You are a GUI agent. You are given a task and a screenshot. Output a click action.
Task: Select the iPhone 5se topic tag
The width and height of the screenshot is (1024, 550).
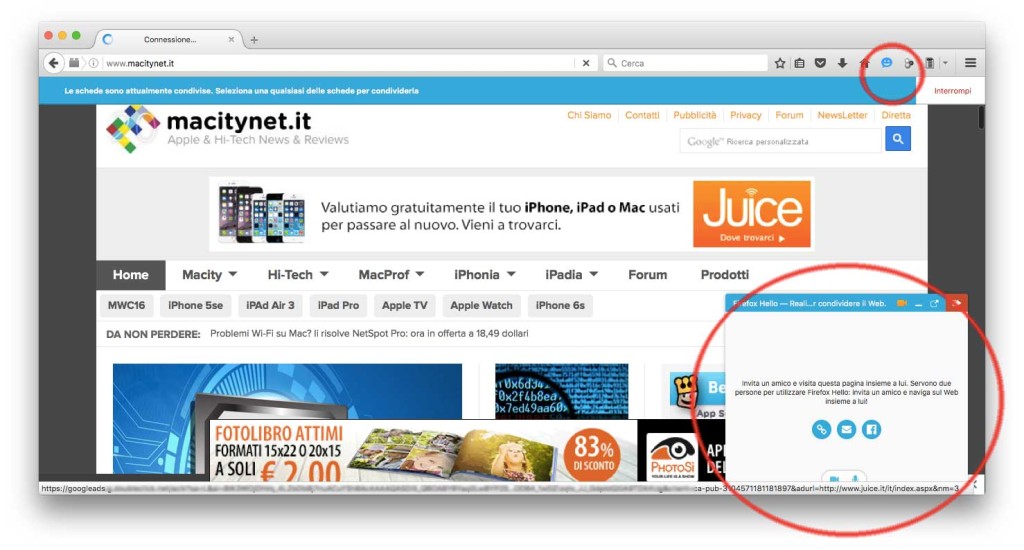[x=195, y=305]
